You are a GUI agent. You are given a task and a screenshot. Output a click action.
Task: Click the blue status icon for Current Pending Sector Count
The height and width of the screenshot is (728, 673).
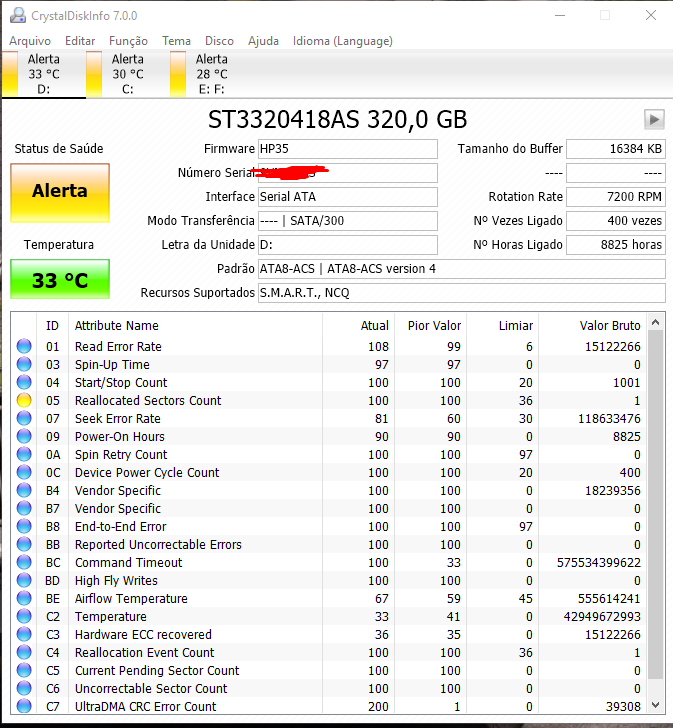point(24,670)
